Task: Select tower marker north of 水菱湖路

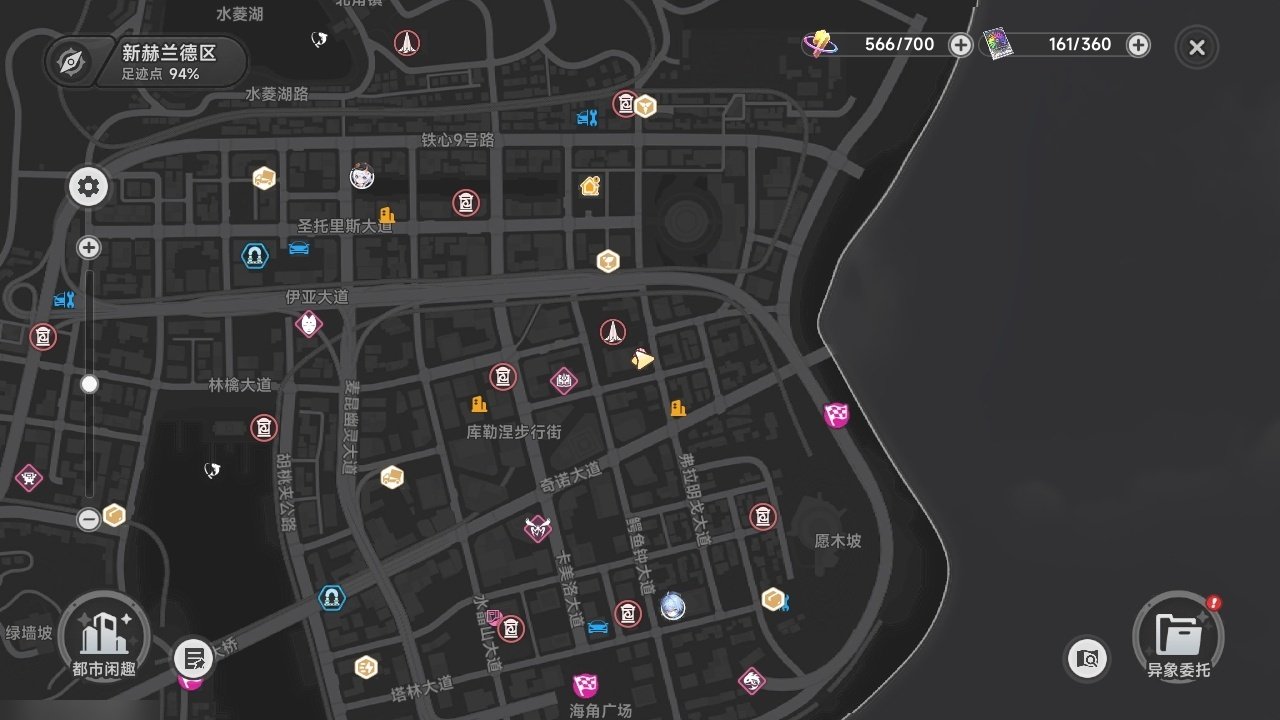Action: [x=406, y=43]
